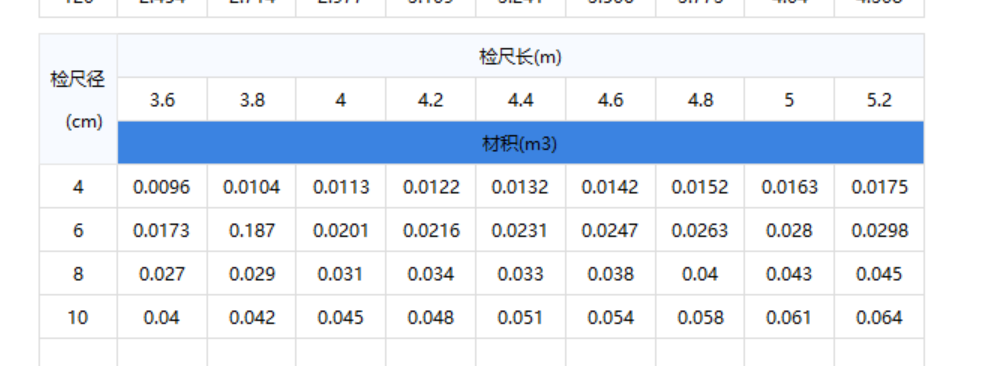Image resolution: width=1005 pixels, height=366 pixels.
Task: Select the cell containing 0.058
Action: point(700,317)
